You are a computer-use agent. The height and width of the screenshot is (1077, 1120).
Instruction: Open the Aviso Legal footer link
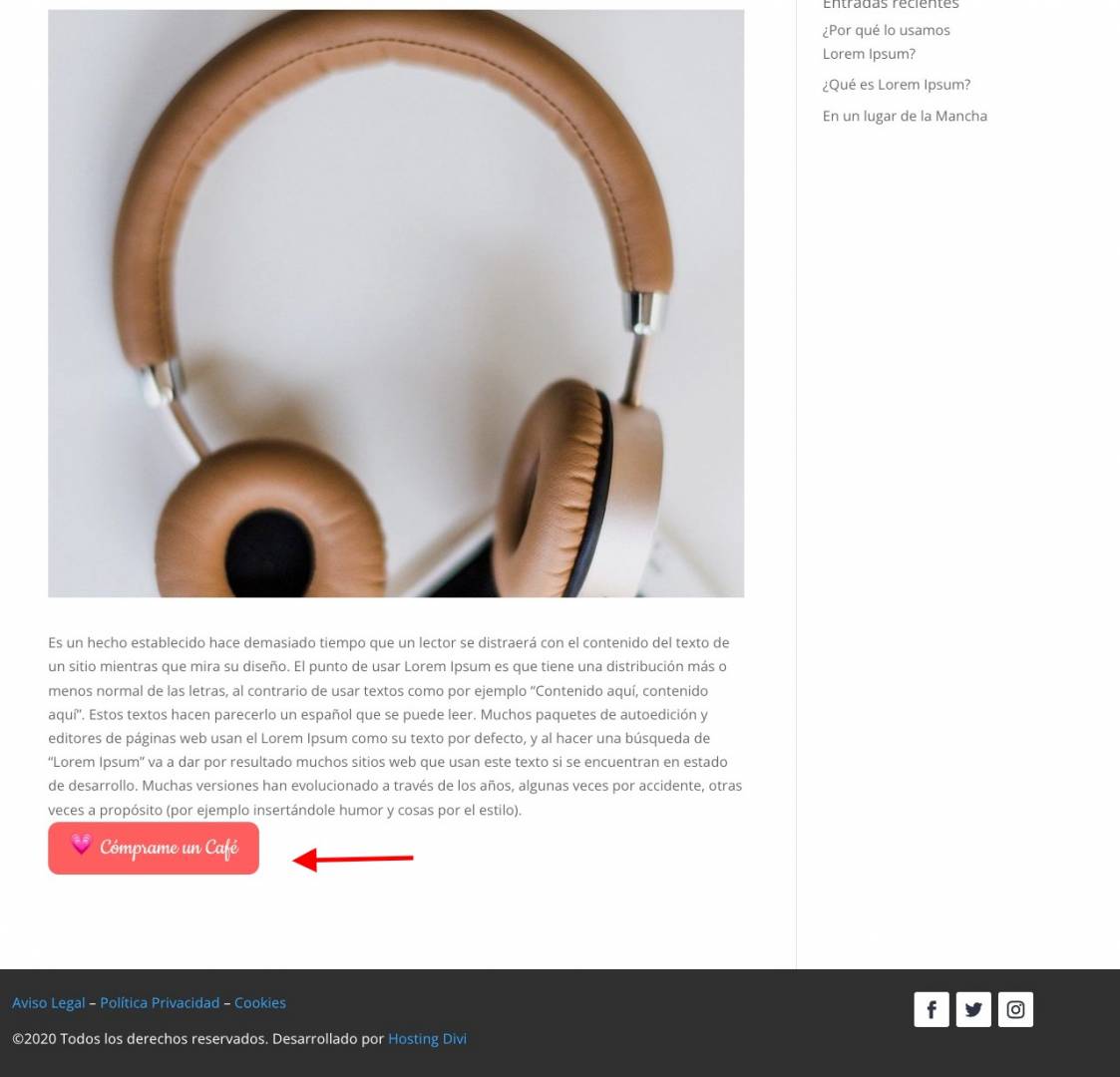49,1003
